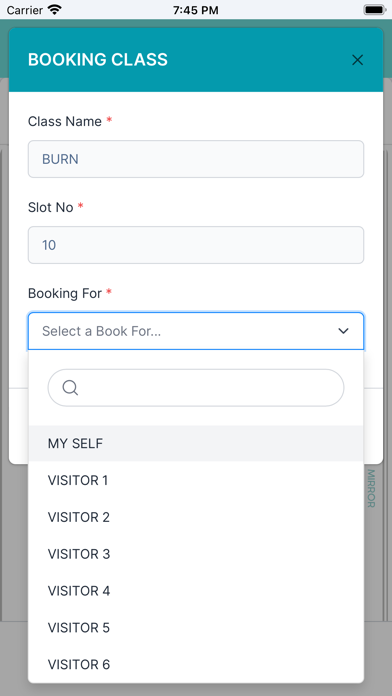The image size is (392, 696).
Task: Click the magnifier icon in dropdown search
Action: (x=70, y=388)
